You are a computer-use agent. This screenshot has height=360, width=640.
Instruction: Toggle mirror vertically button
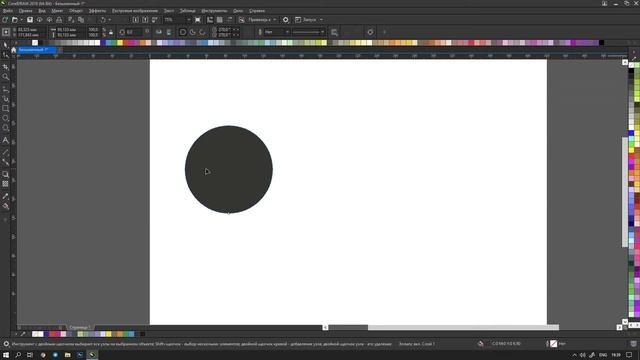169,32
